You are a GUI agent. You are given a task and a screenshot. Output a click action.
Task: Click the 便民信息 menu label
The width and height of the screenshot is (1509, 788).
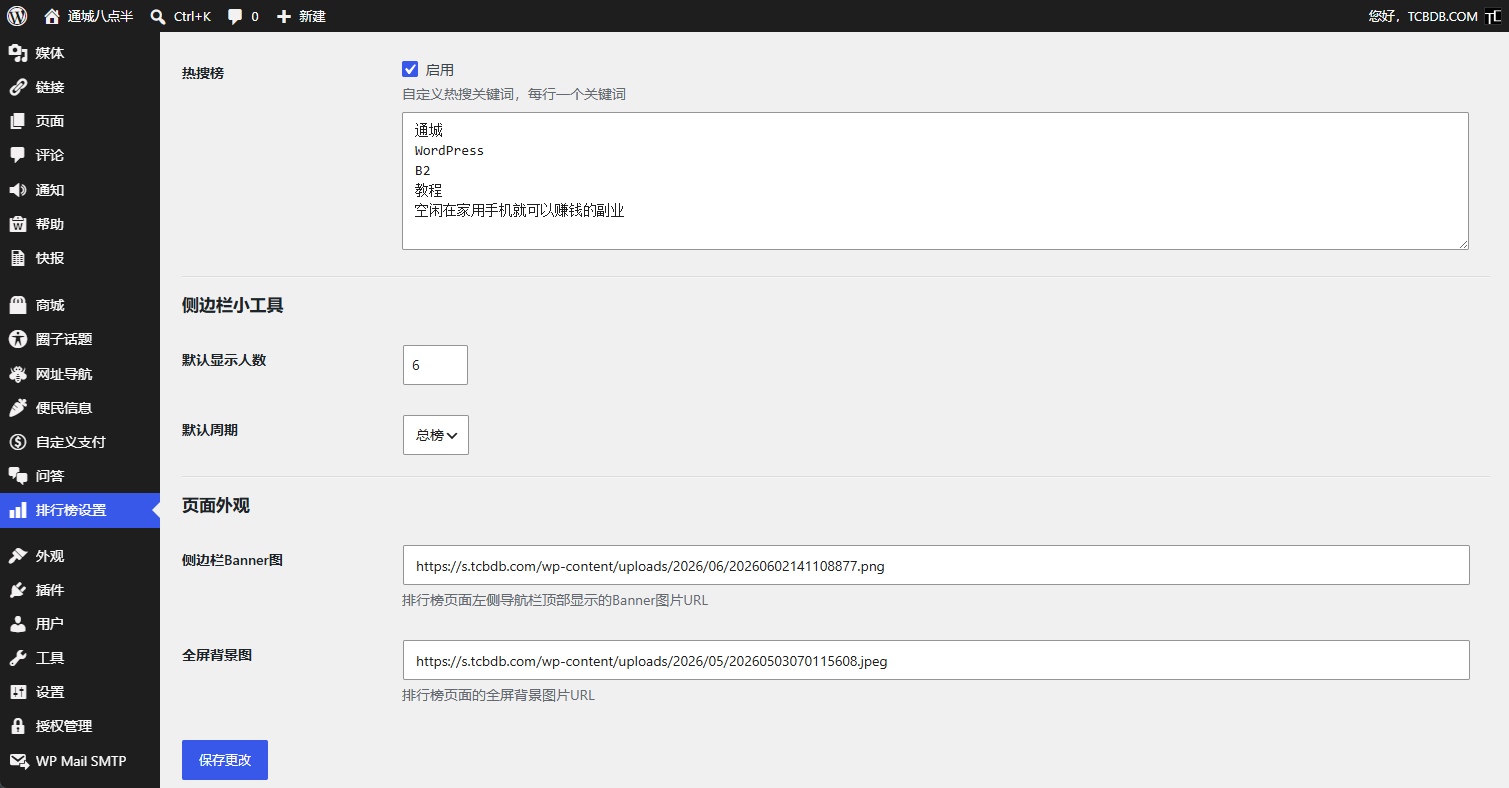click(x=64, y=408)
